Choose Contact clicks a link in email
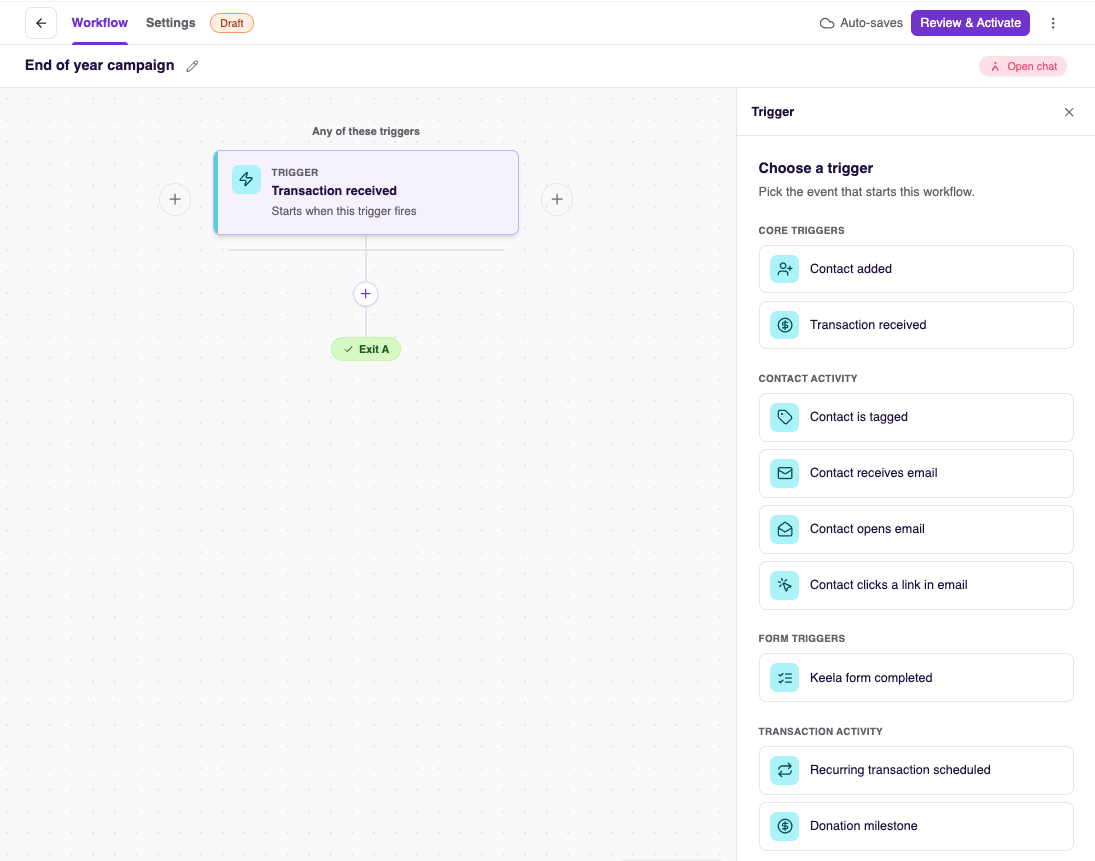 coord(916,585)
